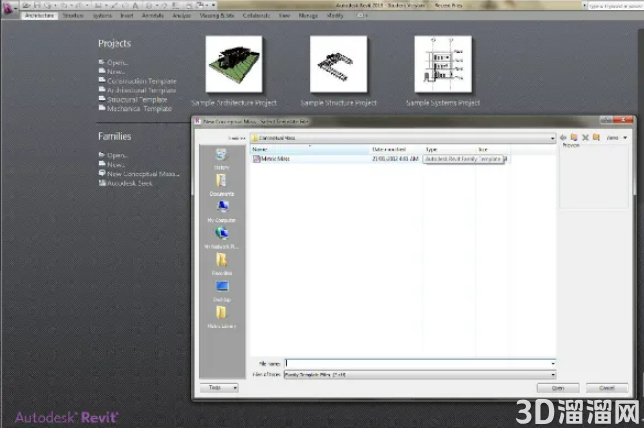
Task: Switch to the Architecture ribbon tab
Action: click(x=39, y=16)
